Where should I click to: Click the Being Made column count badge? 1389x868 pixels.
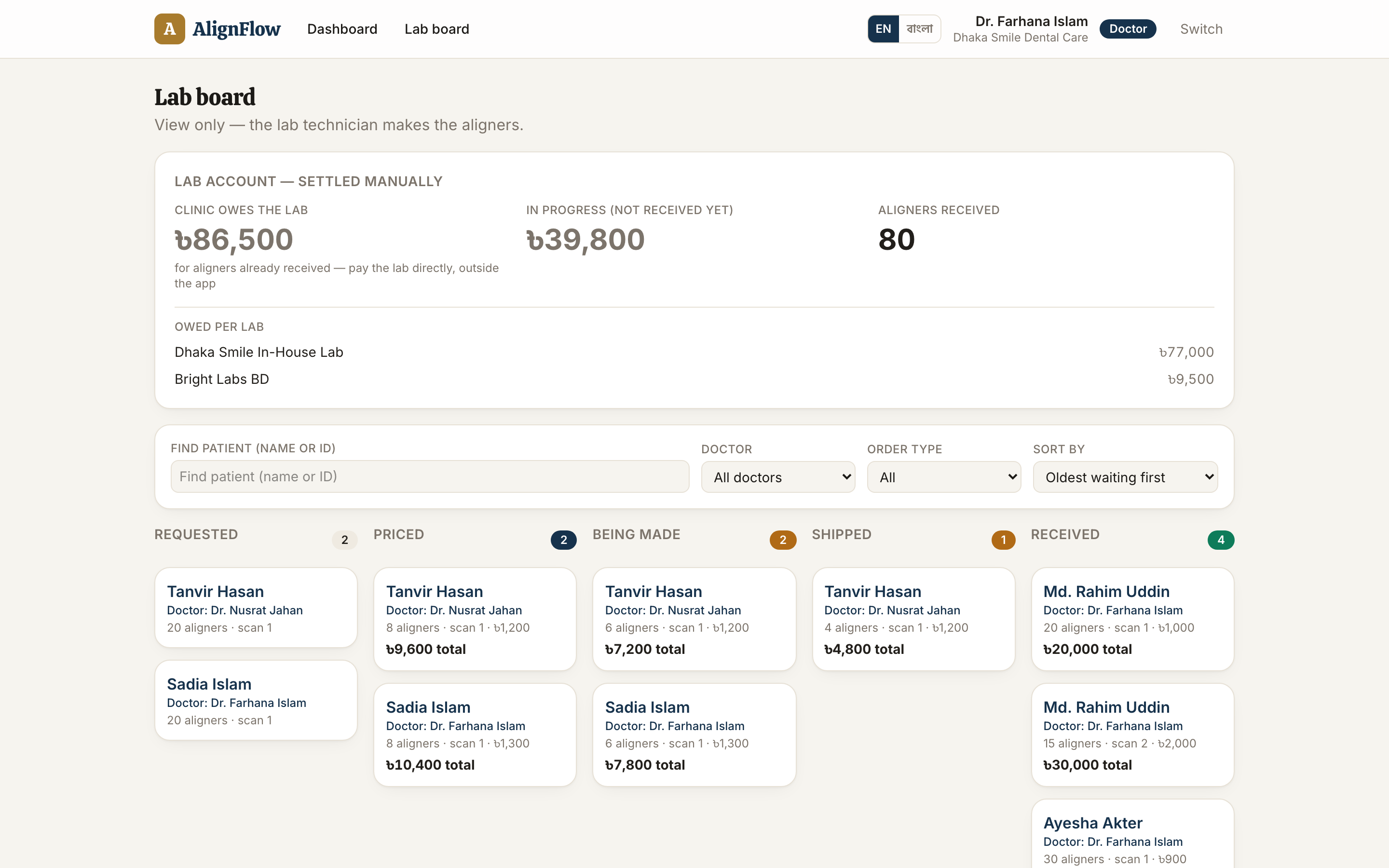(783, 540)
